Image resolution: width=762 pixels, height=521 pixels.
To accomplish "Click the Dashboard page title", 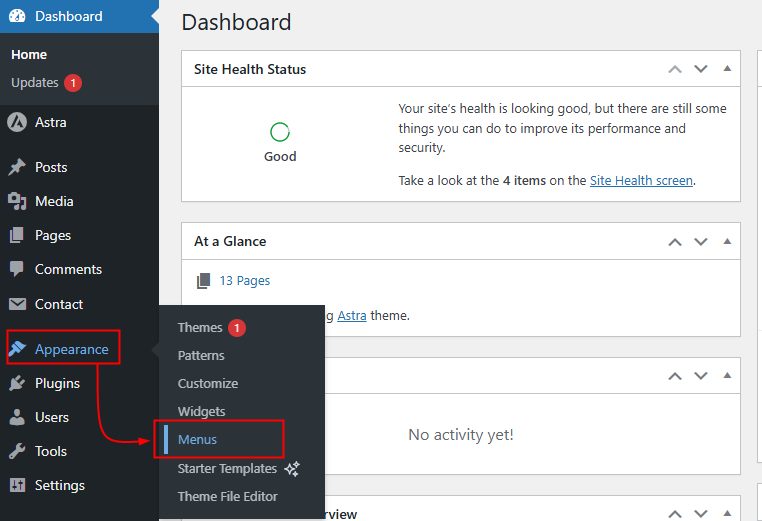I will click(x=236, y=22).
